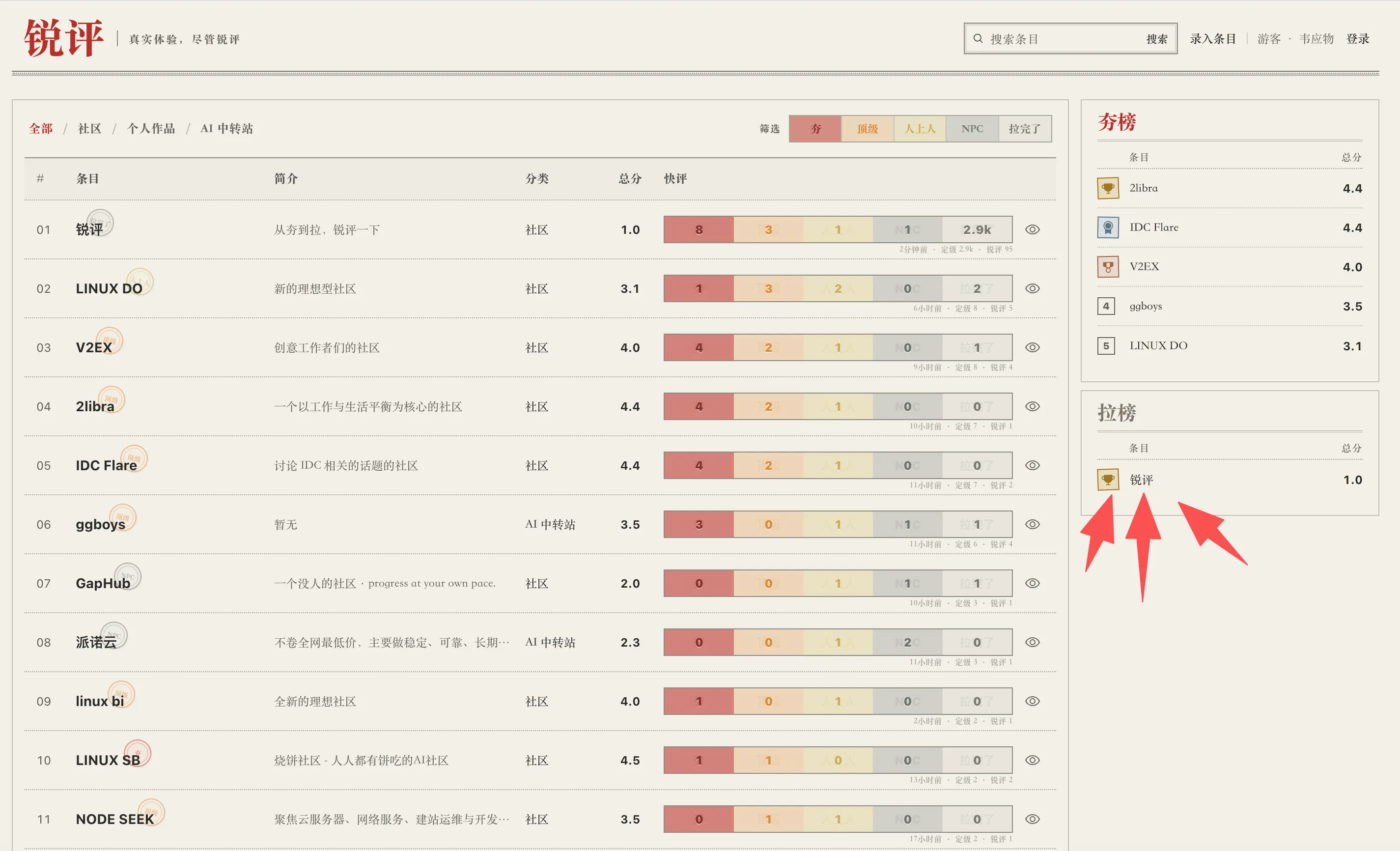The width and height of the screenshot is (1400, 851).
Task: Toggle the eye icon on the ggboys table row
Action: coord(1033,524)
